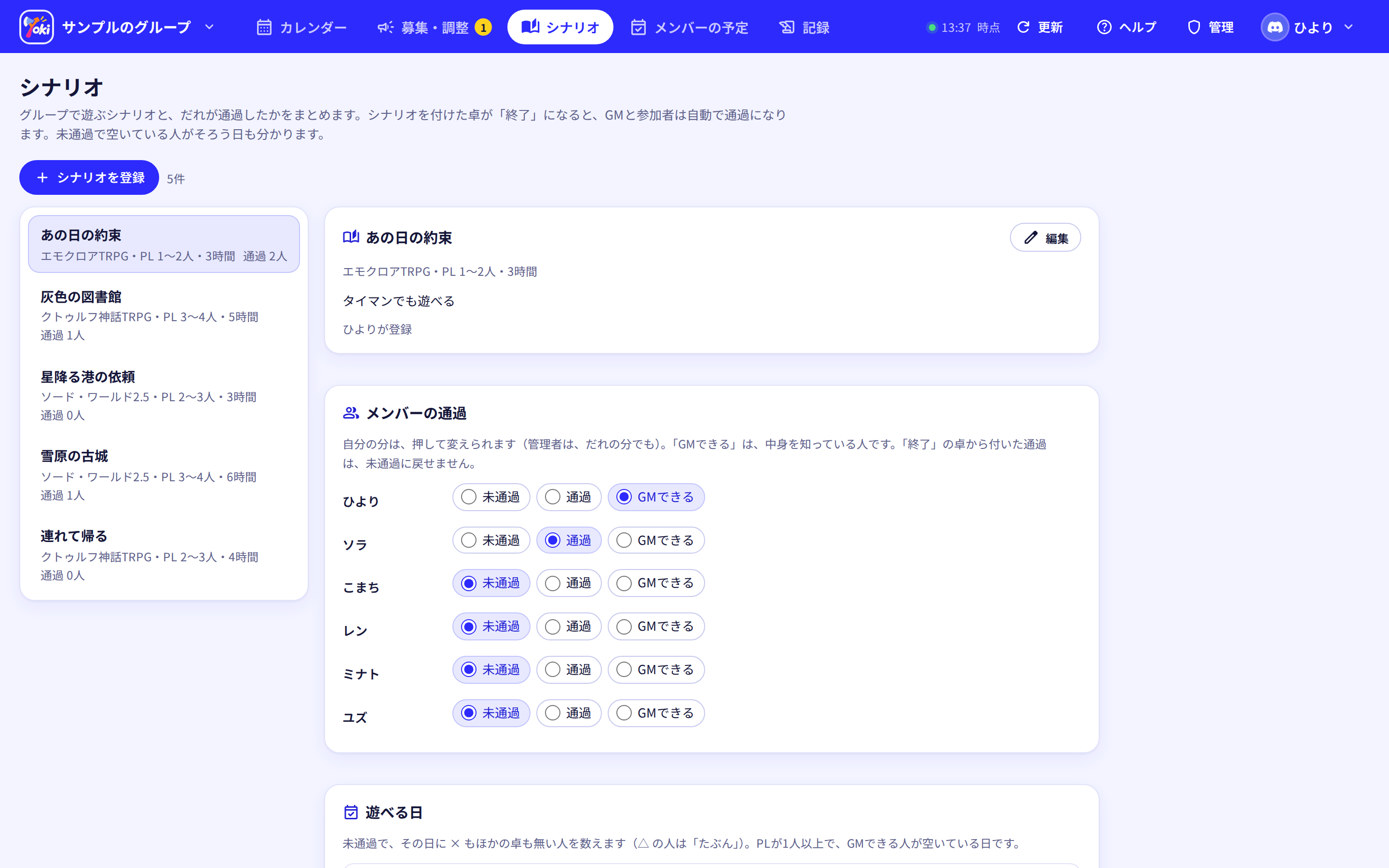Click the calendar icon in the navbar

click(x=264, y=27)
